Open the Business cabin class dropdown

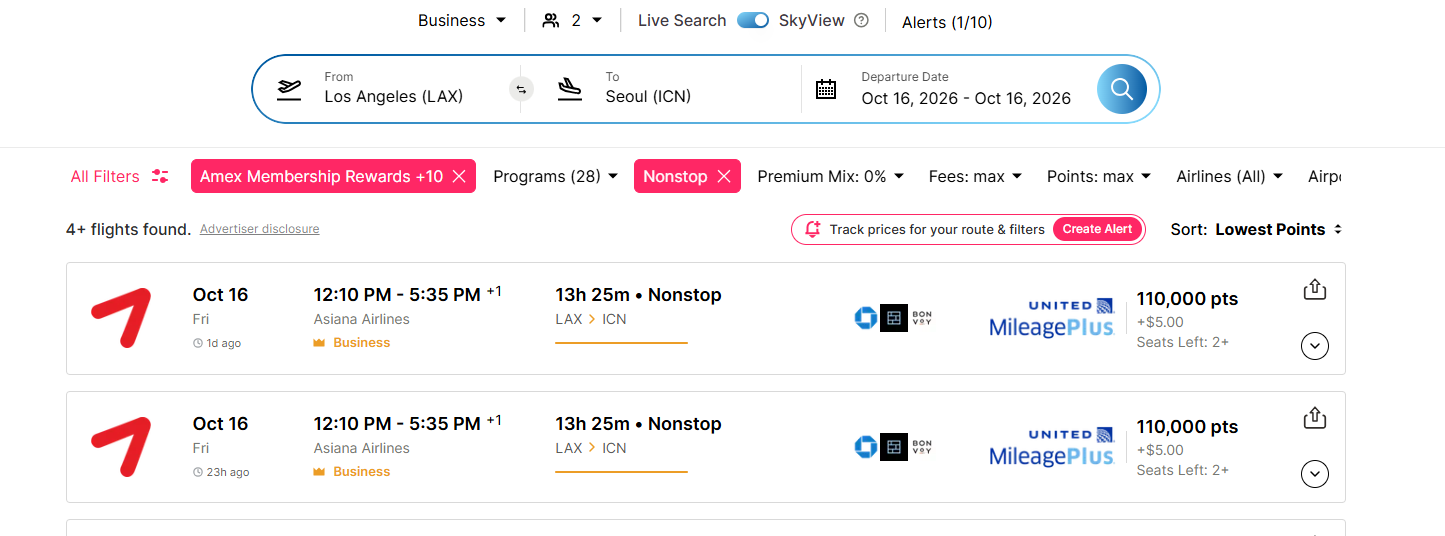click(x=462, y=21)
